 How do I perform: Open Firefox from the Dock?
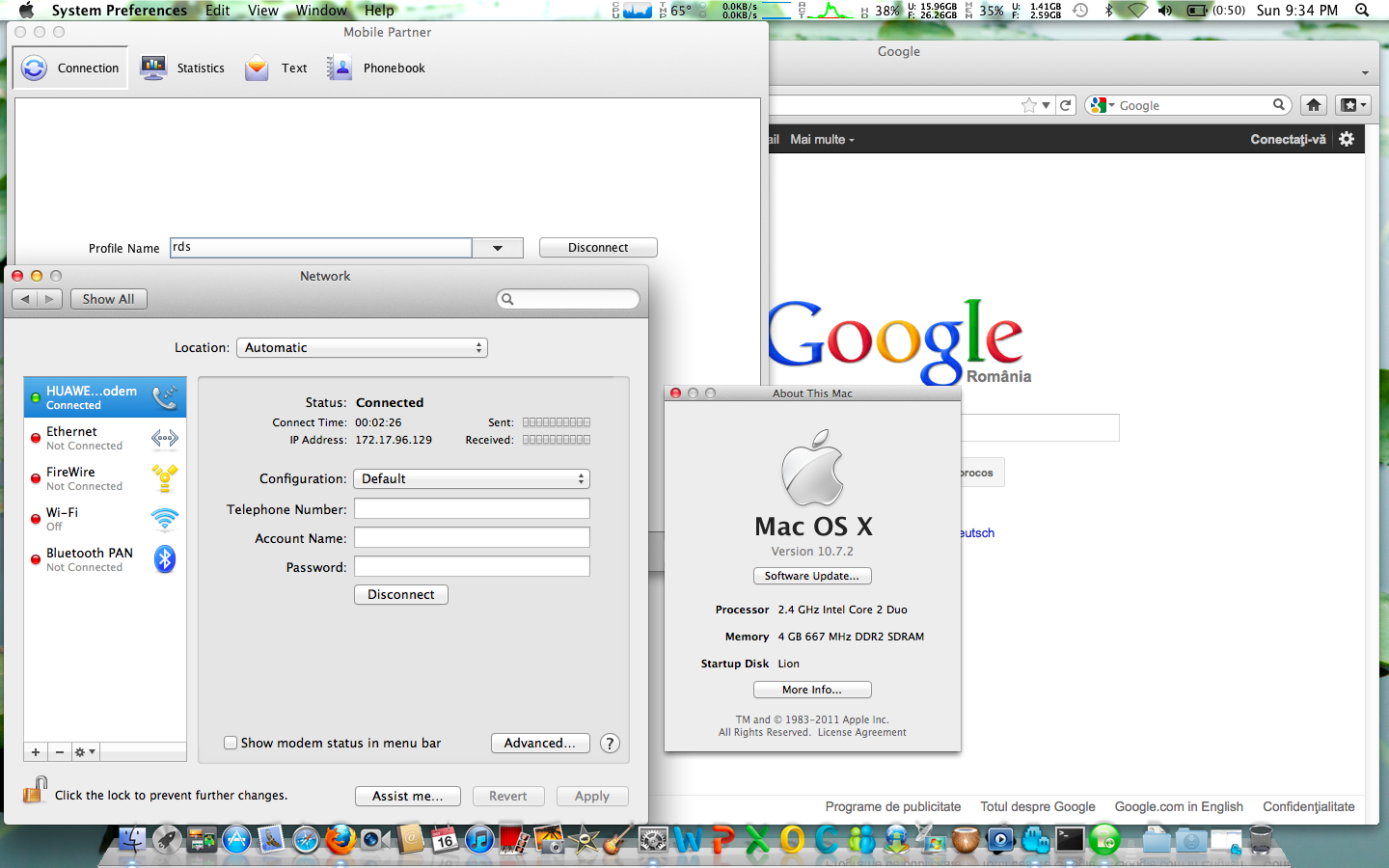pyautogui.click(x=340, y=839)
